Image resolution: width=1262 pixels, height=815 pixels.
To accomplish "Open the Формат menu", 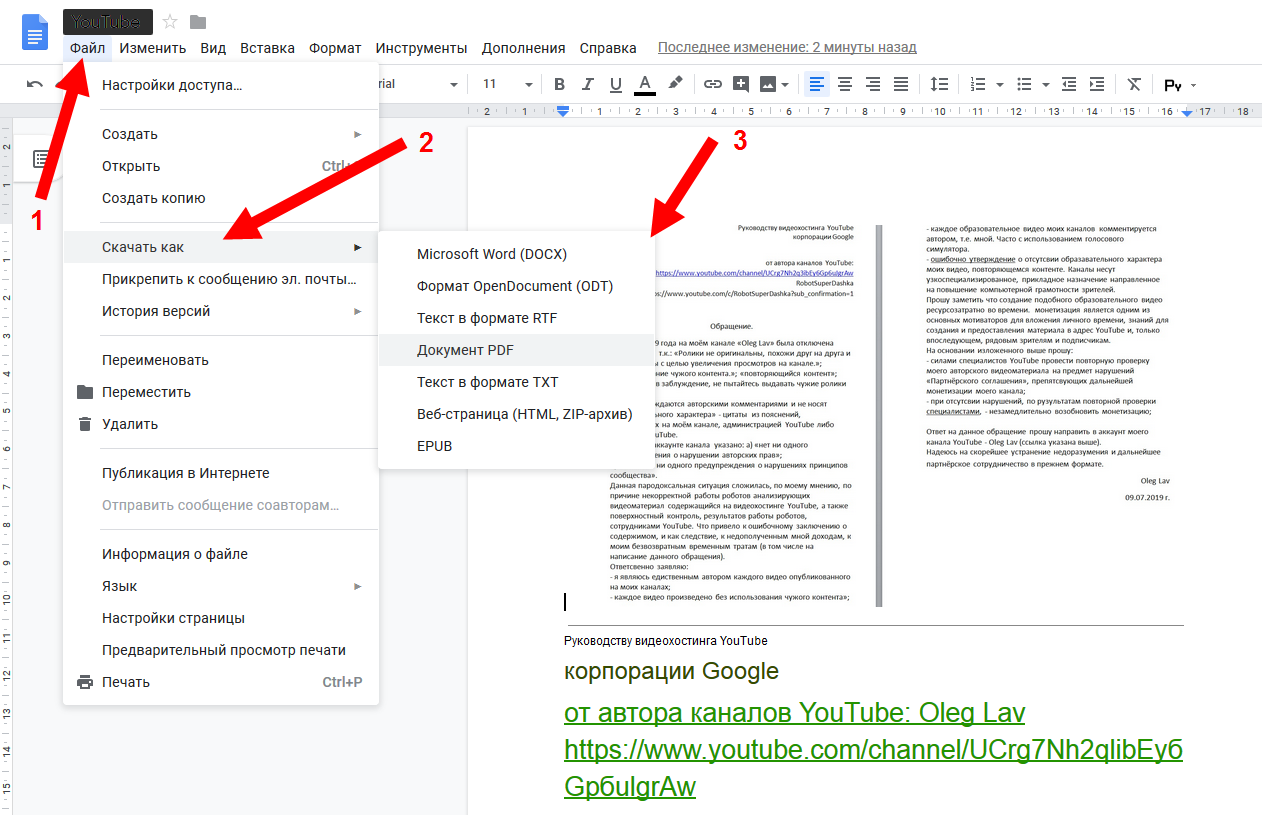I will [x=335, y=47].
